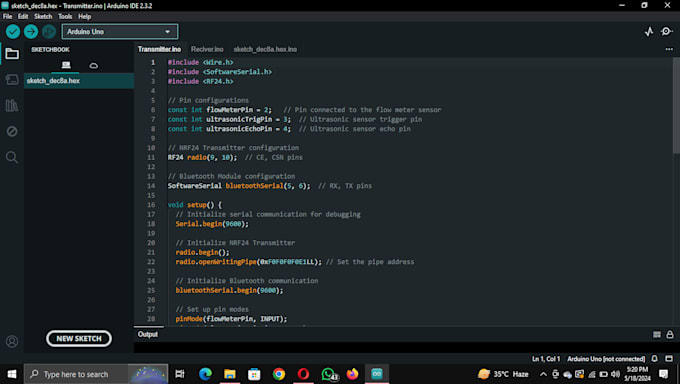The width and height of the screenshot is (680, 384).
Task: Open Firefox from the taskbar
Action: coord(353,374)
